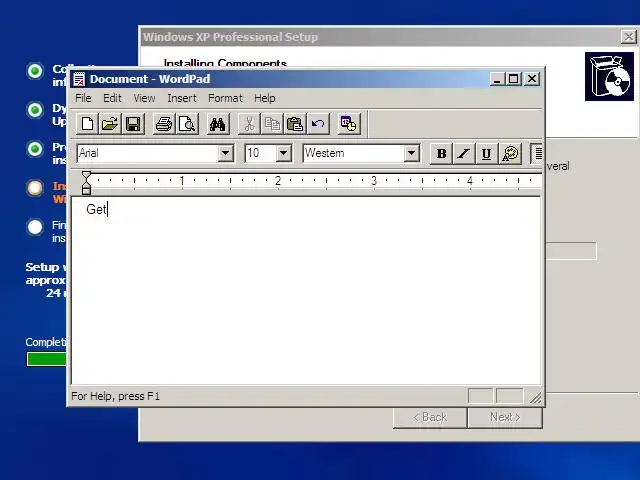Screen dimensions: 640x480
Task: Open the View menu
Action: pos(144,98)
